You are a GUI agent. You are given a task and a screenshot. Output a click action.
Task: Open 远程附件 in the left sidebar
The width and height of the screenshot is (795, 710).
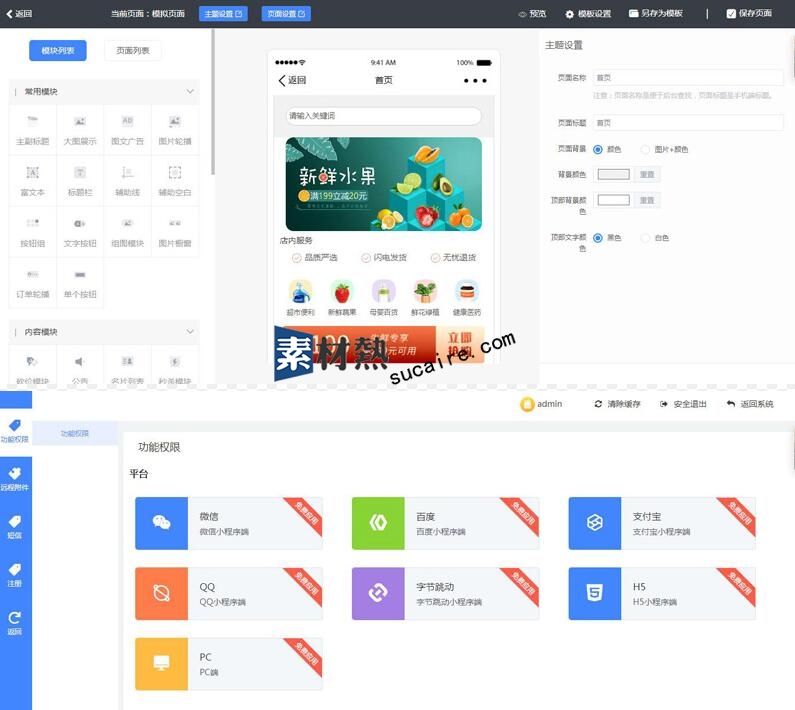coord(15,478)
